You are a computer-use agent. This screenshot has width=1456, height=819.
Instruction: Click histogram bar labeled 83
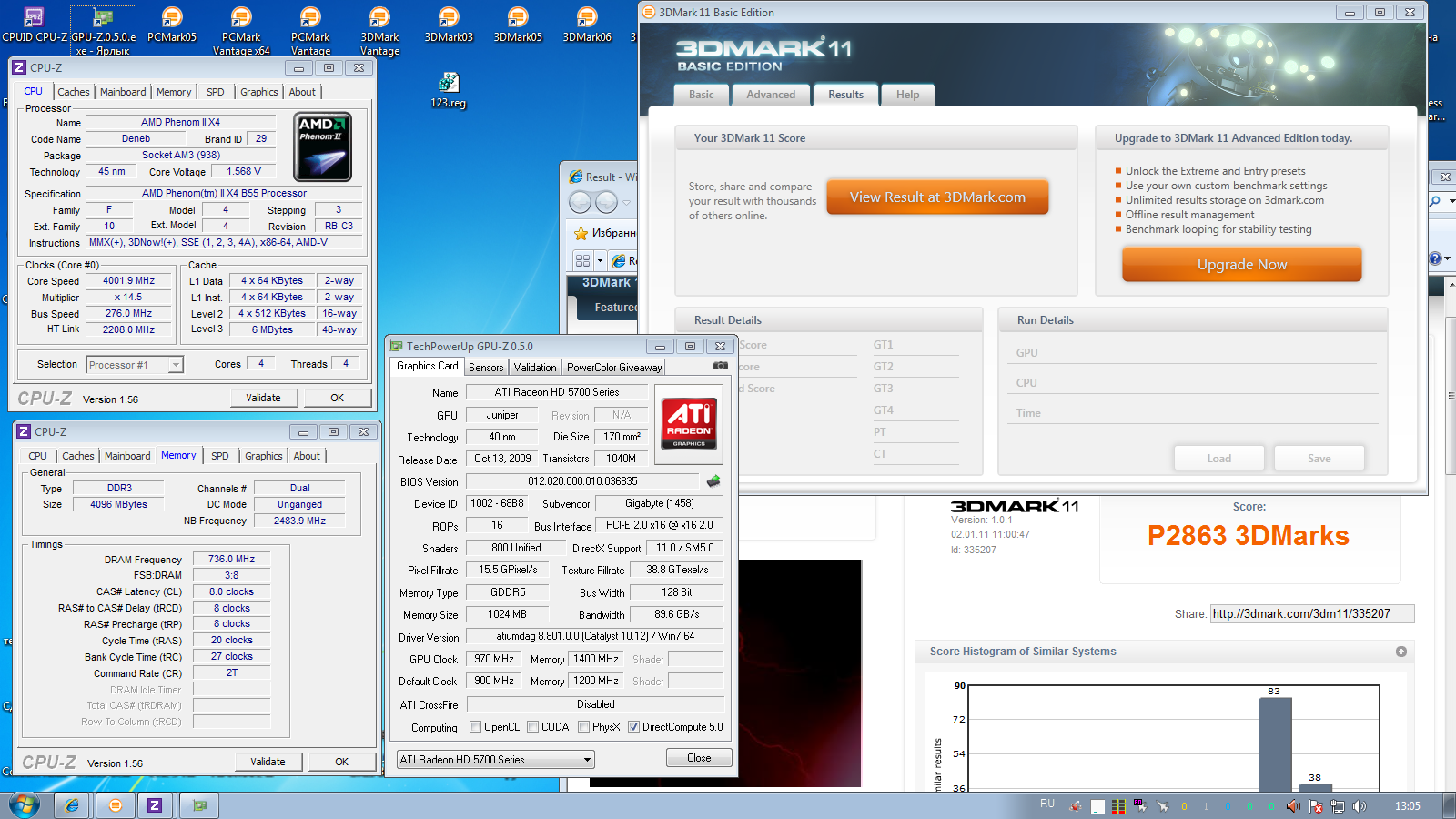(x=1275, y=744)
